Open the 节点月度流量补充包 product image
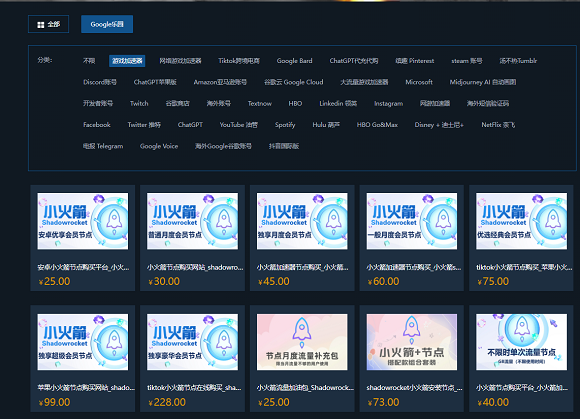 pyautogui.click(x=302, y=342)
